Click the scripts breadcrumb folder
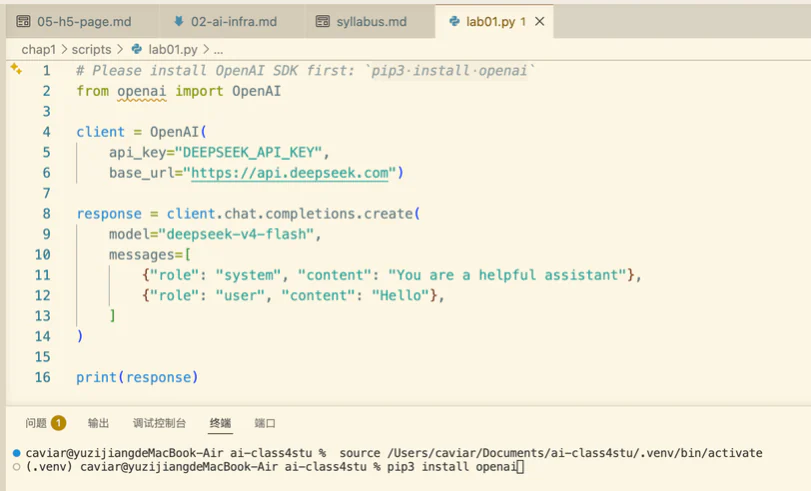Viewport: 811px width, 491px height. point(91,50)
